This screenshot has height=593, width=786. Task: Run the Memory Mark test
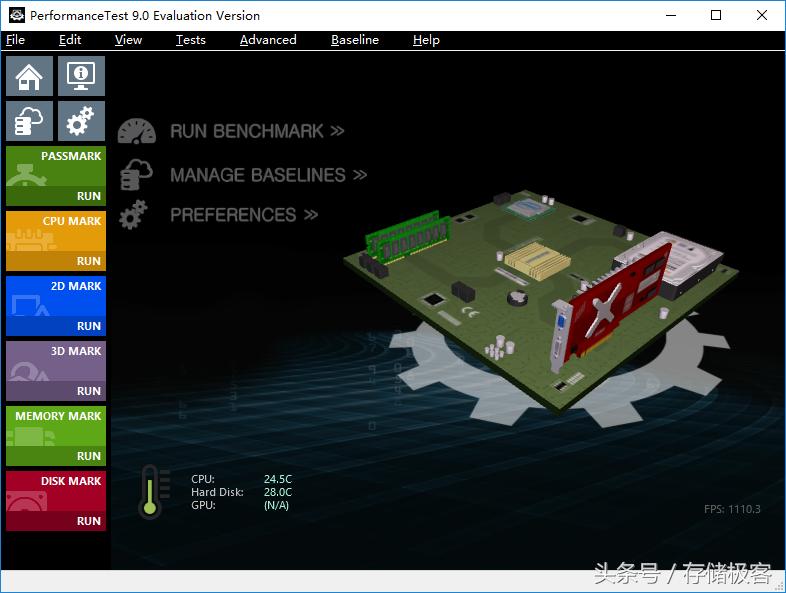pyautogui.click(x=88, y=456)
